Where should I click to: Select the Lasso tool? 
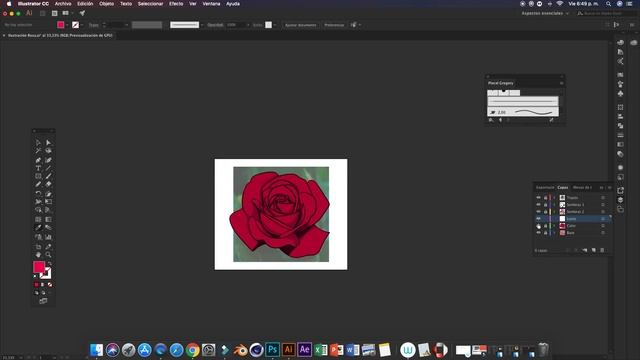[x=48, y=151]
